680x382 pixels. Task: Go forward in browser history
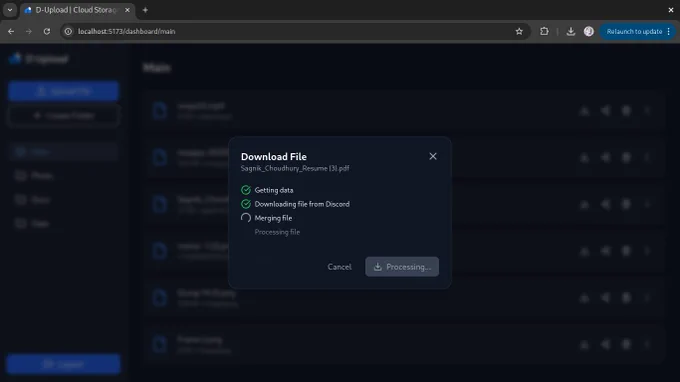point(29,31)
